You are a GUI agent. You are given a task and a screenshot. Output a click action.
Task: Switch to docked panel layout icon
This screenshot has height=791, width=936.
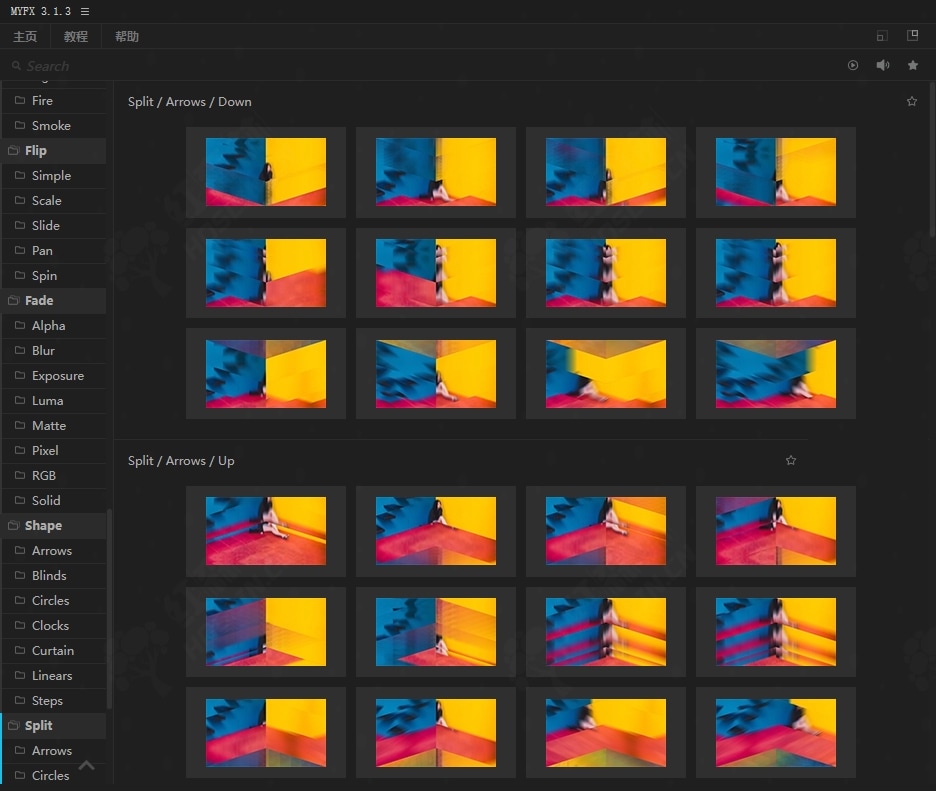coord(913,36)
